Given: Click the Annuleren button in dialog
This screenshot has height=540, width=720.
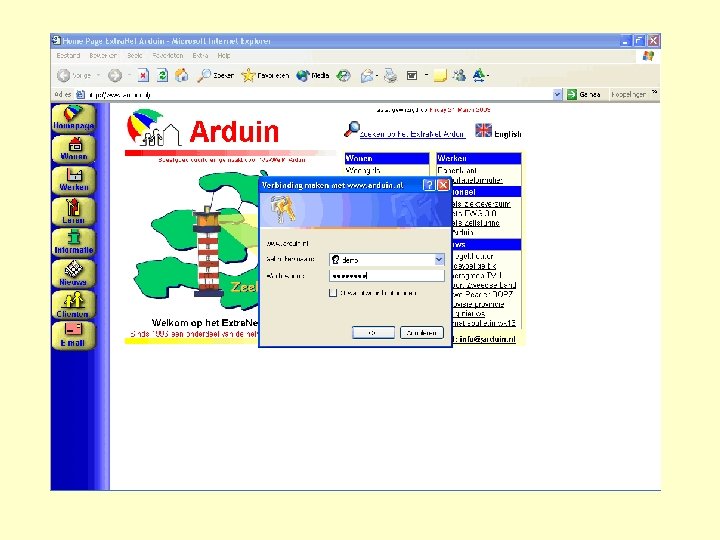Looking at the screenshot, I should (422, 332).
